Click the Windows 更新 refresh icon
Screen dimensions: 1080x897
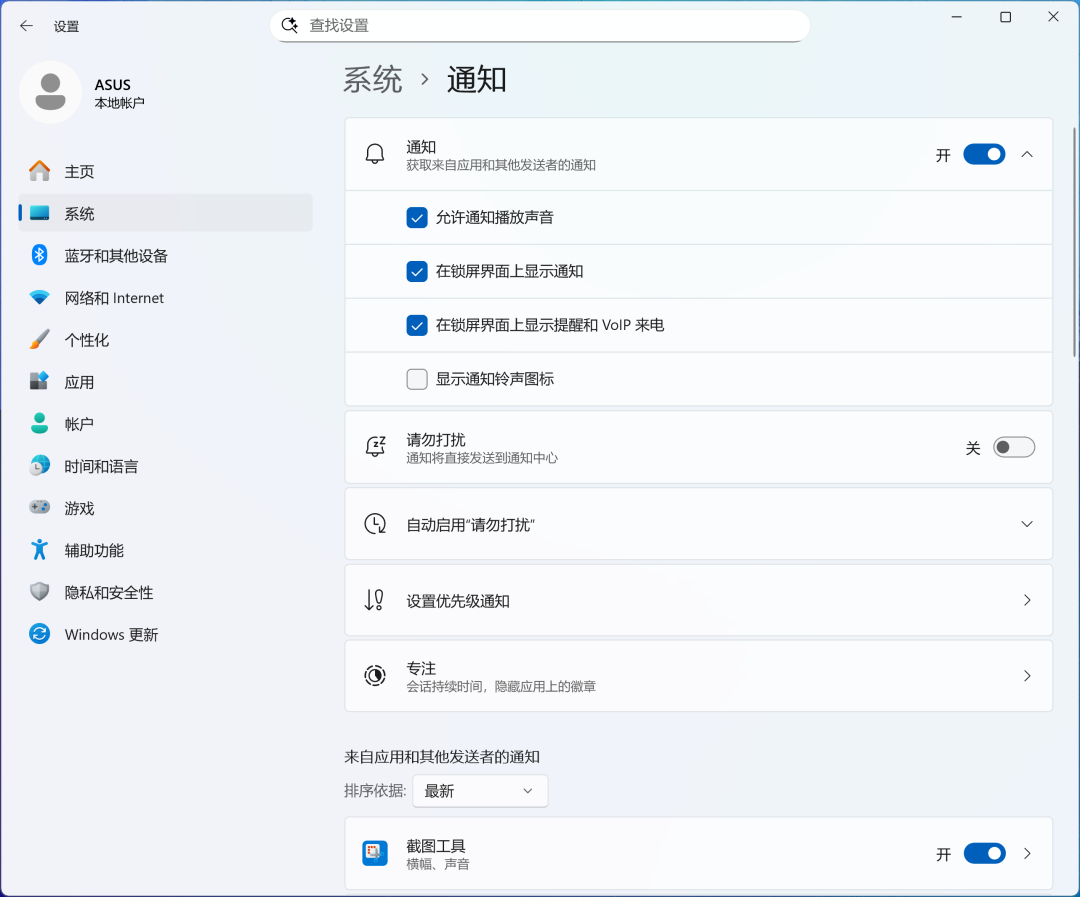pyautogui.click(x=39, y=634)
